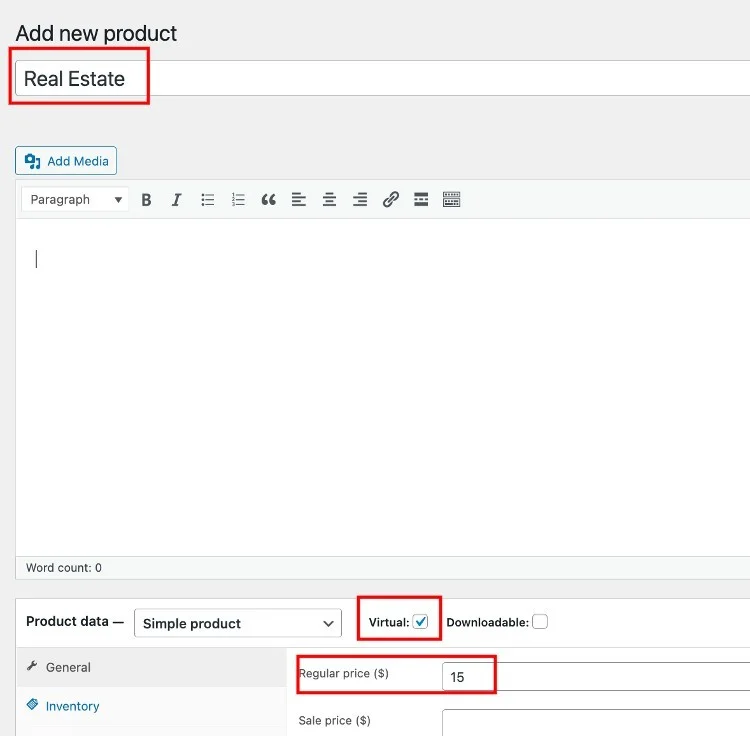Click the Add new product heading

(96, 33)
